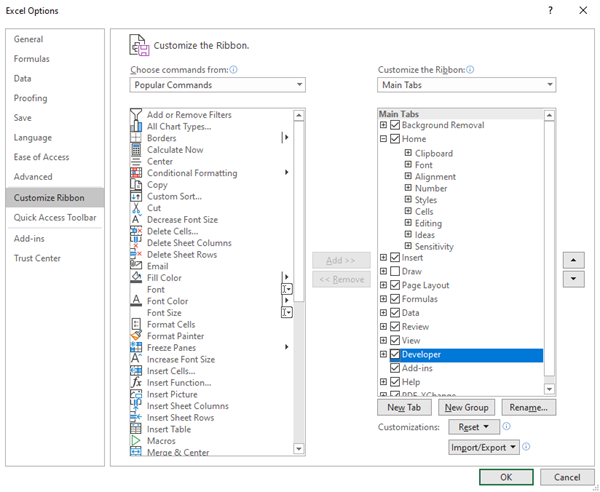This screenshot has height=492, width=600.
Task: Click the Move Up arrow button
Action: click(x=573, y=260)
